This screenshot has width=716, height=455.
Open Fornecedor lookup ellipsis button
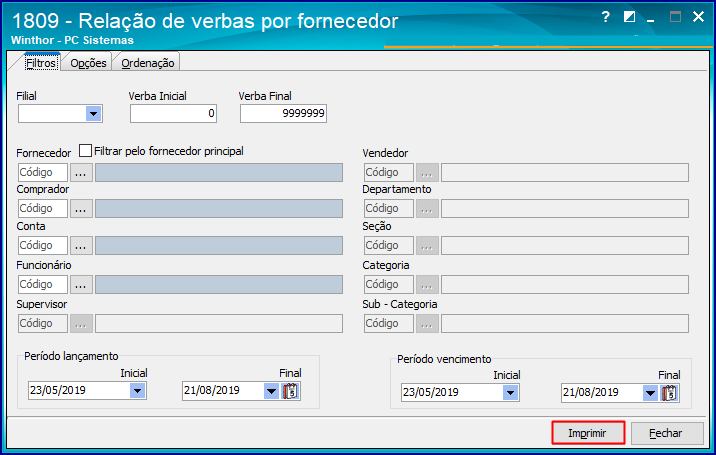click(x=81, y=173)
